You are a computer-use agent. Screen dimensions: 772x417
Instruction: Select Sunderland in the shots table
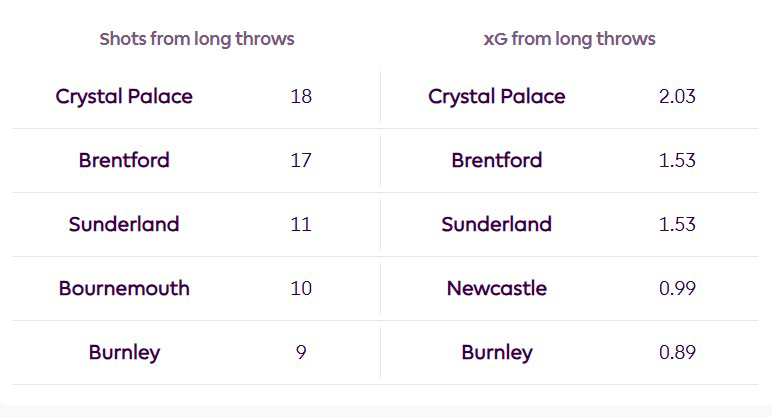pos(124,224)
